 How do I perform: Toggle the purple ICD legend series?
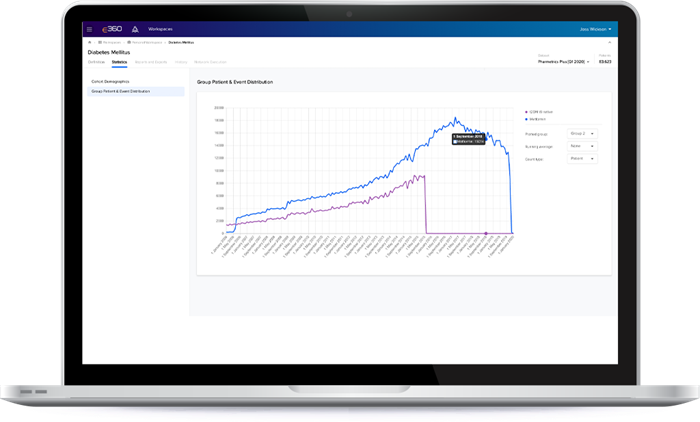coord(539,112)
